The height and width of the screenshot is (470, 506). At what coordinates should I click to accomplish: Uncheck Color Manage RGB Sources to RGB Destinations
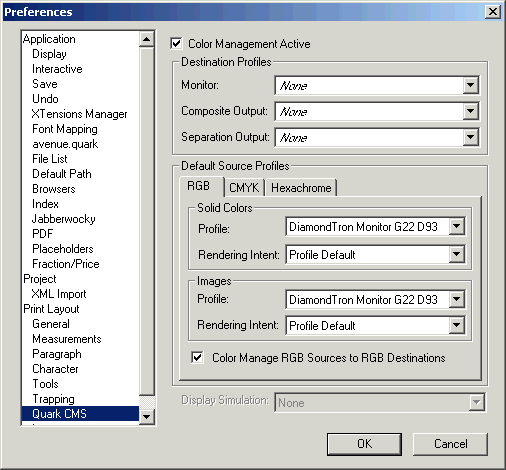click(x=197, y=357)
